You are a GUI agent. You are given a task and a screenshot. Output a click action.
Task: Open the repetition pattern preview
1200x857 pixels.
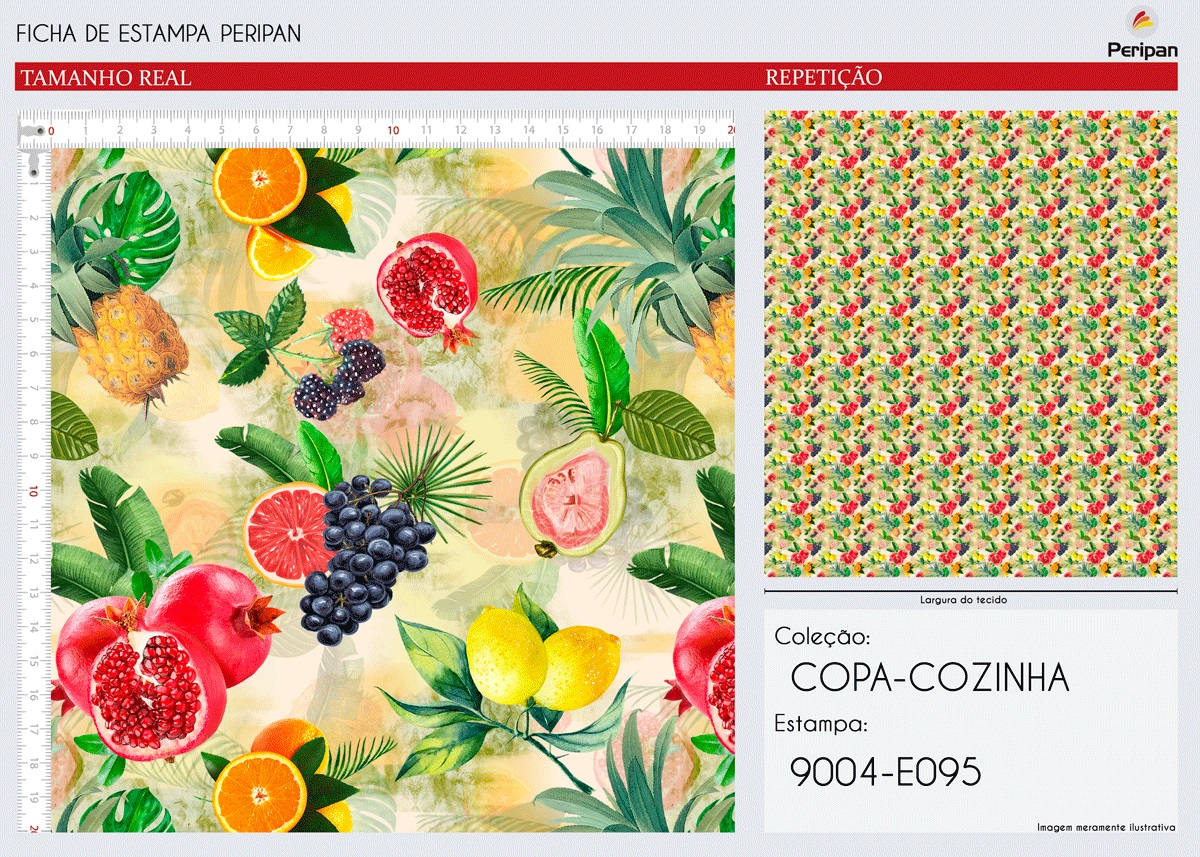[x=970, y=343]
